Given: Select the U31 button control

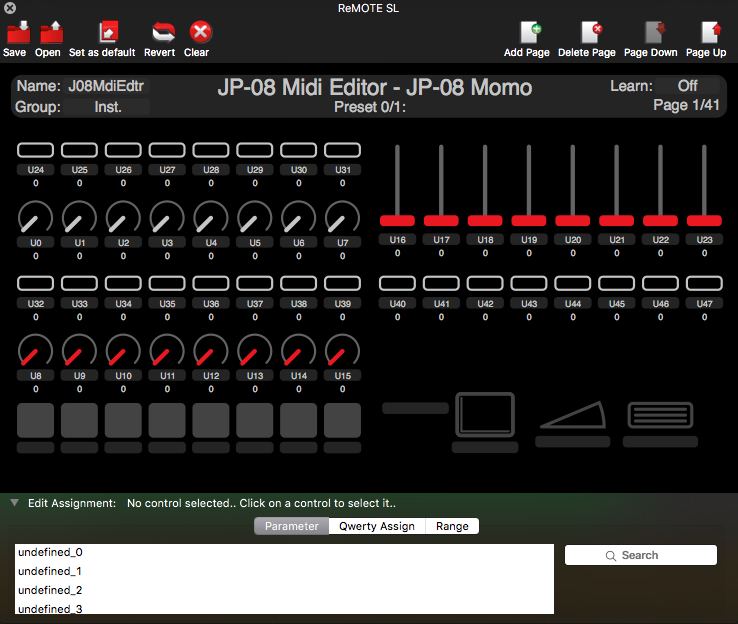Looking at the screenshot, I should (343, 150).
